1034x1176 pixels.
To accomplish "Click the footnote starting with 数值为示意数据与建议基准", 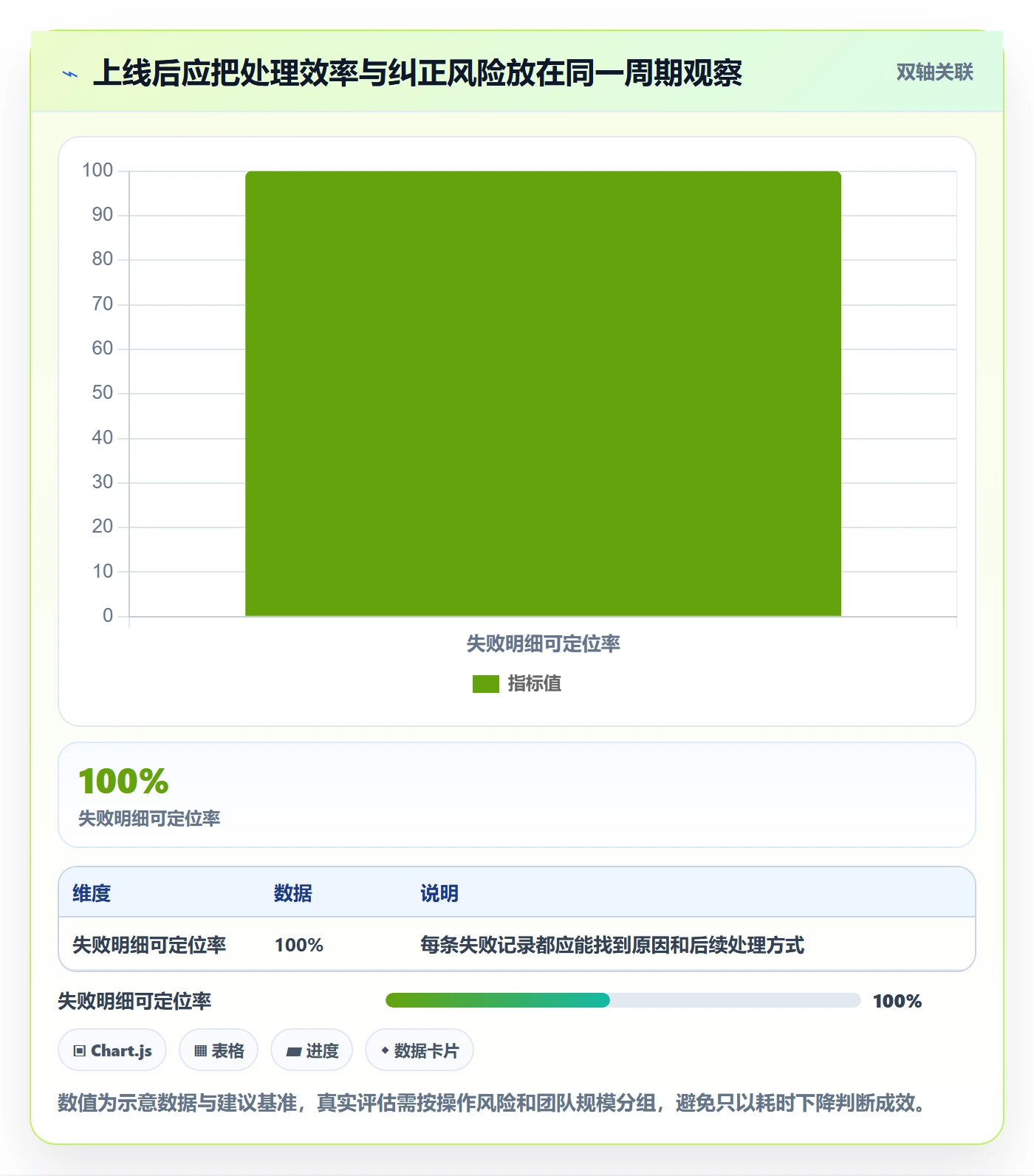I will tap(491, 1103).
